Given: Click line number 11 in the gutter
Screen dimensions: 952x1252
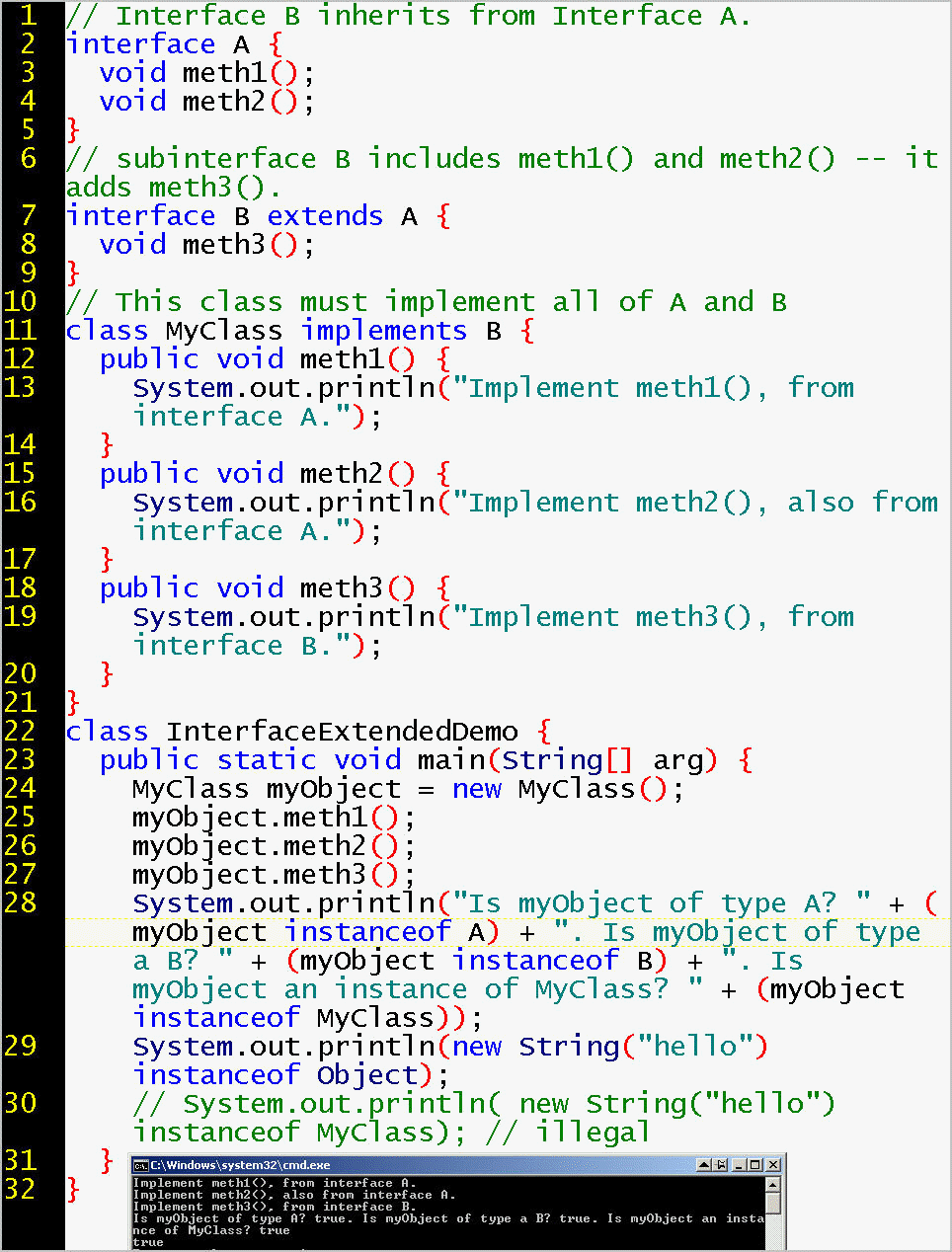Looking at the screenshot, I should click(20, 331).
